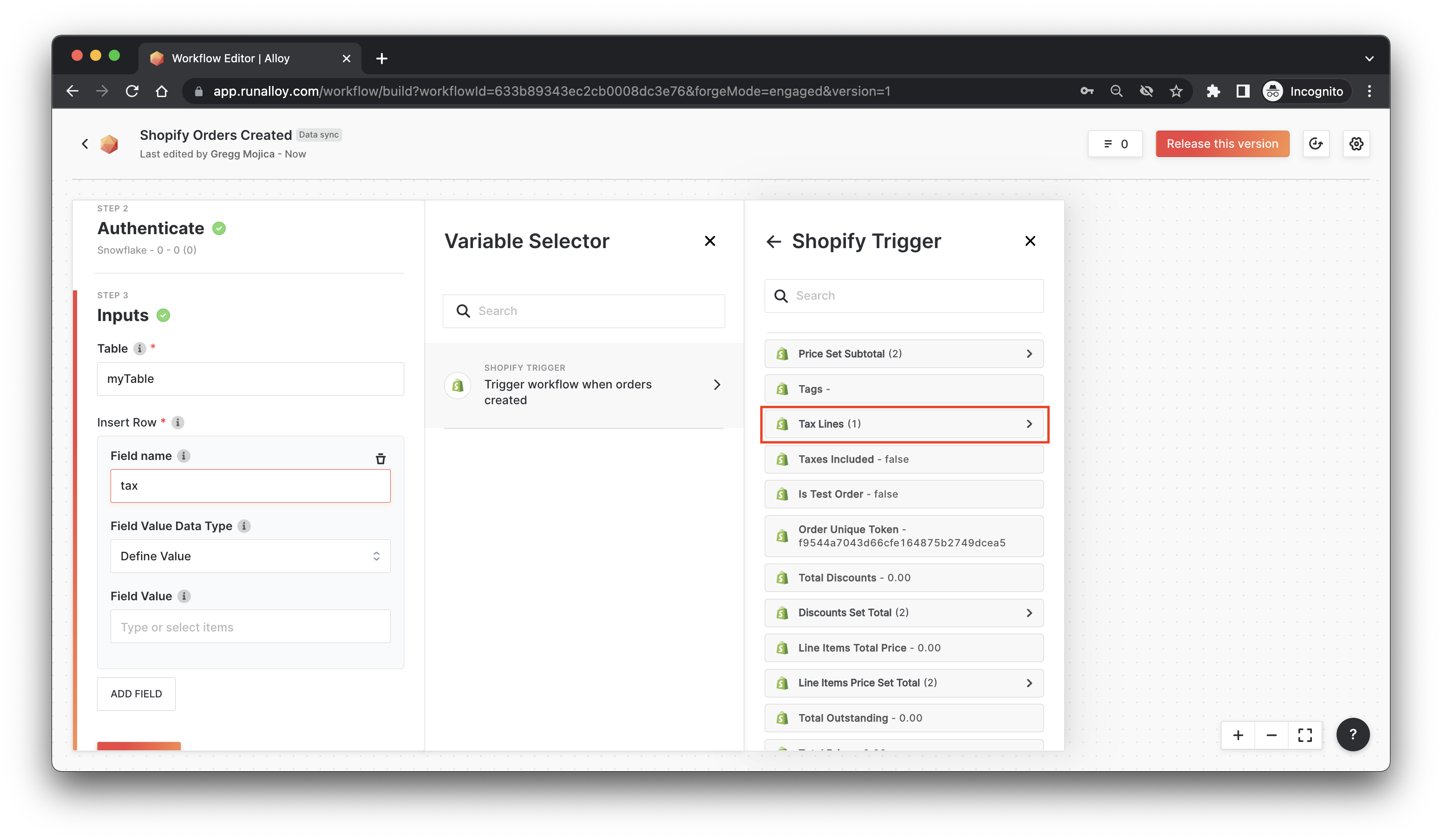Open version history icon next to Release
Viewport: 1442px width, 840px height.
pos(1316,144)
